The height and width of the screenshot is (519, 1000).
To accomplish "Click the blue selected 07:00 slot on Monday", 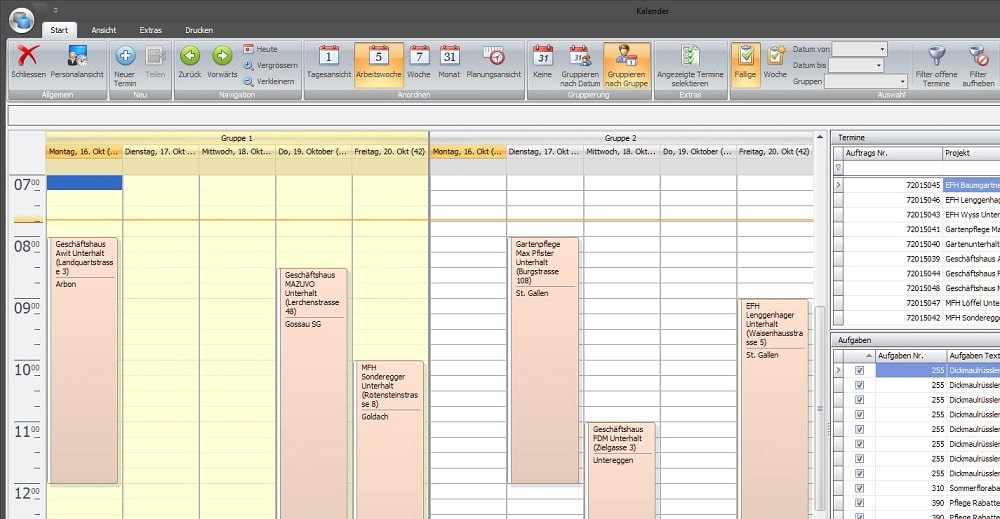I will [84, 183].
